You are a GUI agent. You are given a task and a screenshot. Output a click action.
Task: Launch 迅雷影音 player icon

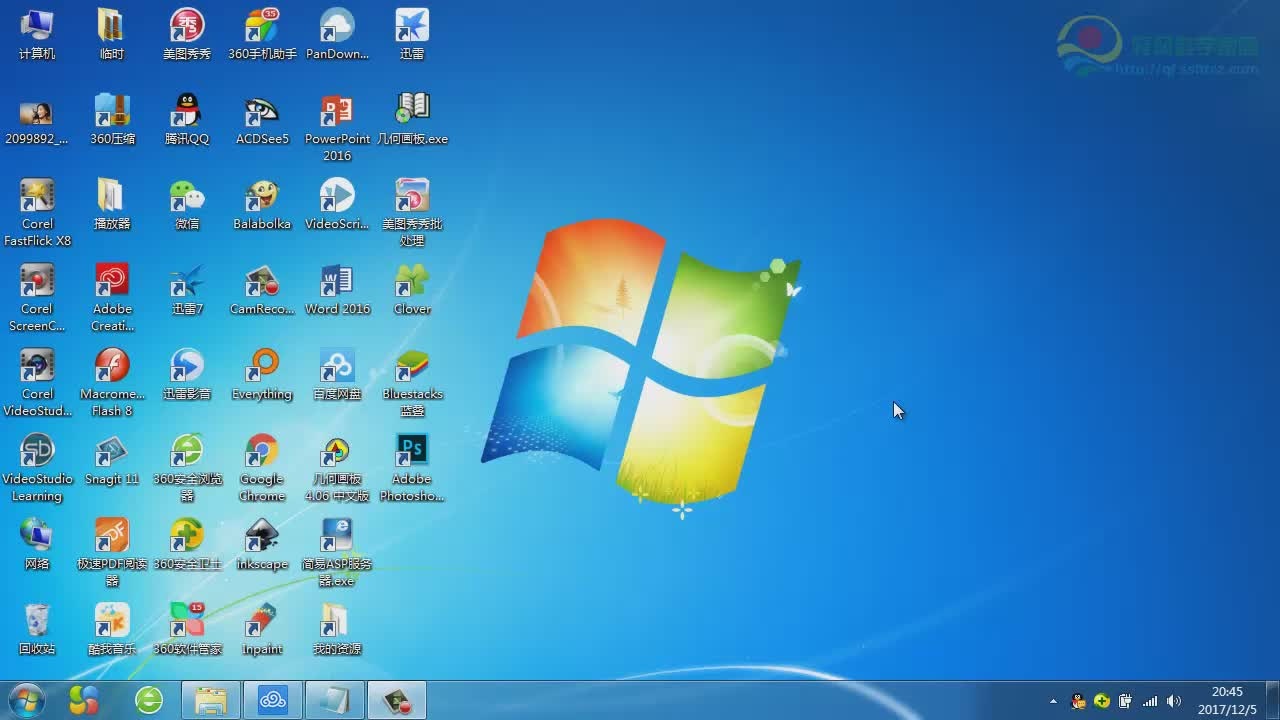[x=187, y=375]
